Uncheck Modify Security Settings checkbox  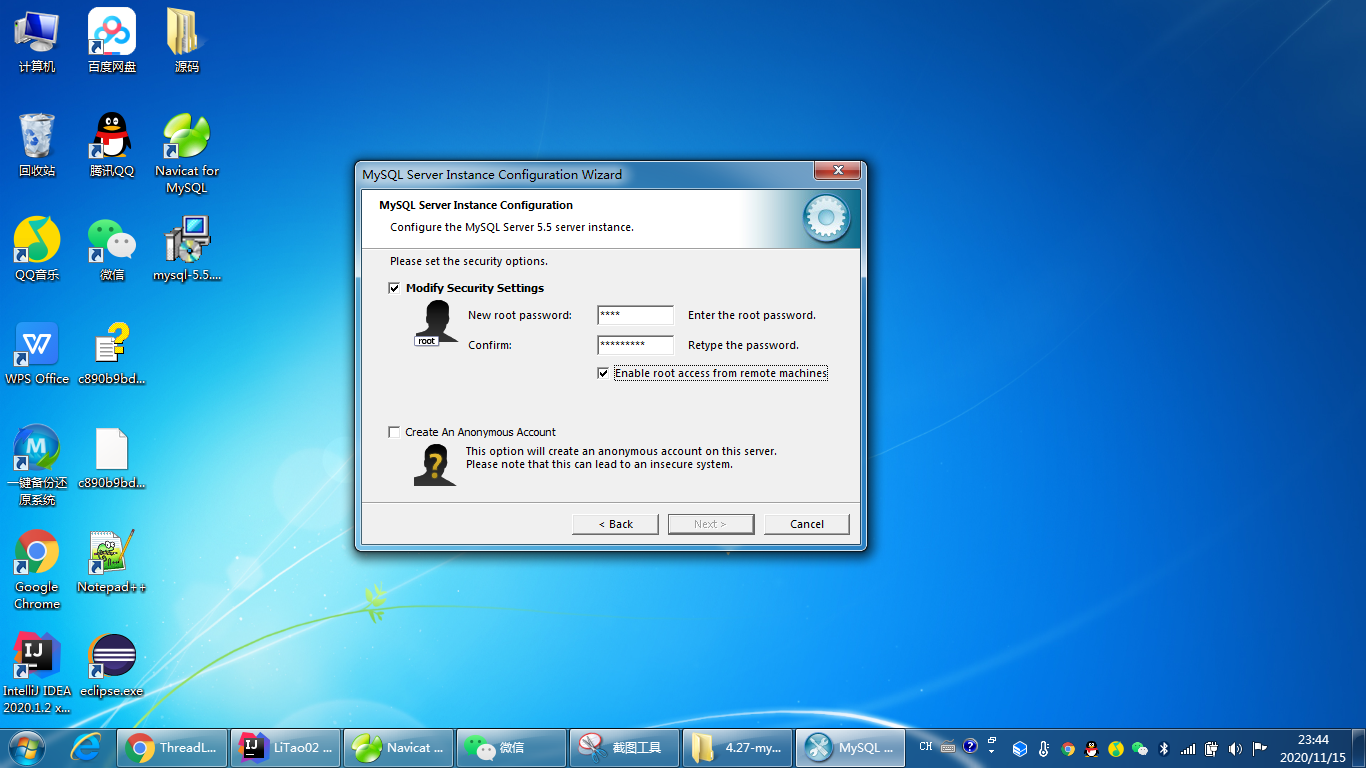(394, 288)
